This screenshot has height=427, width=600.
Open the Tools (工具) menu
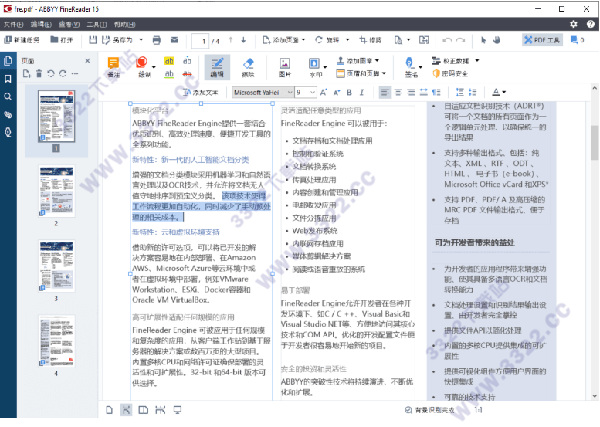click(x=96, y=24)
